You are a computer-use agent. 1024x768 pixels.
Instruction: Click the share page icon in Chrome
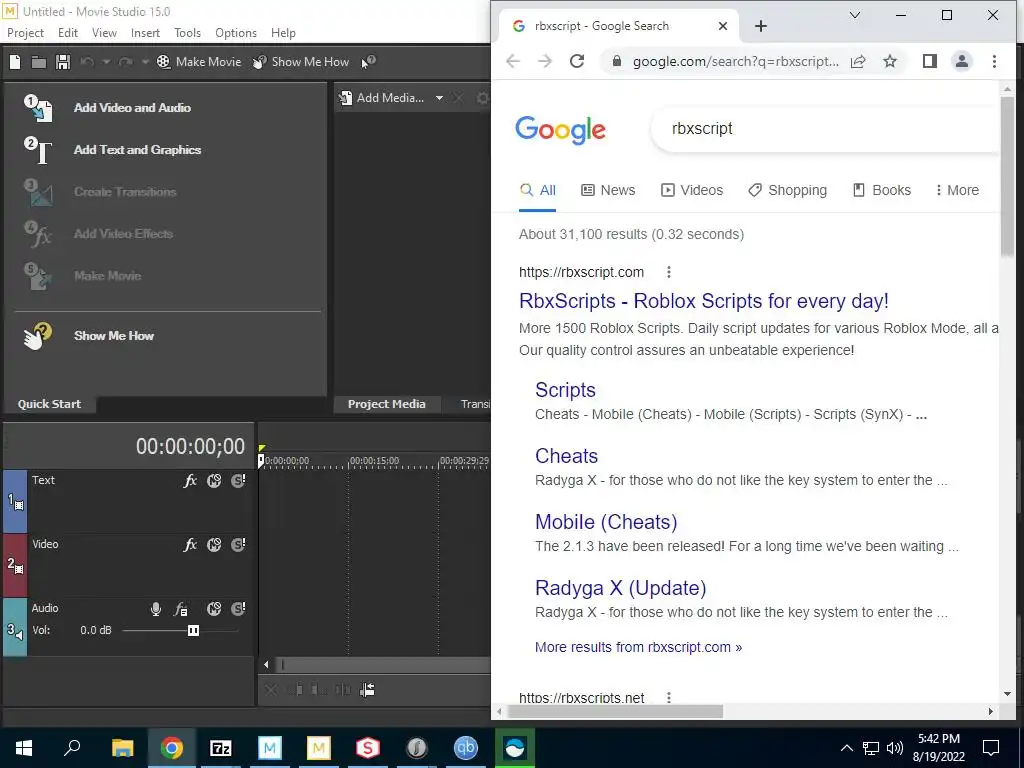tap(858, 61)
